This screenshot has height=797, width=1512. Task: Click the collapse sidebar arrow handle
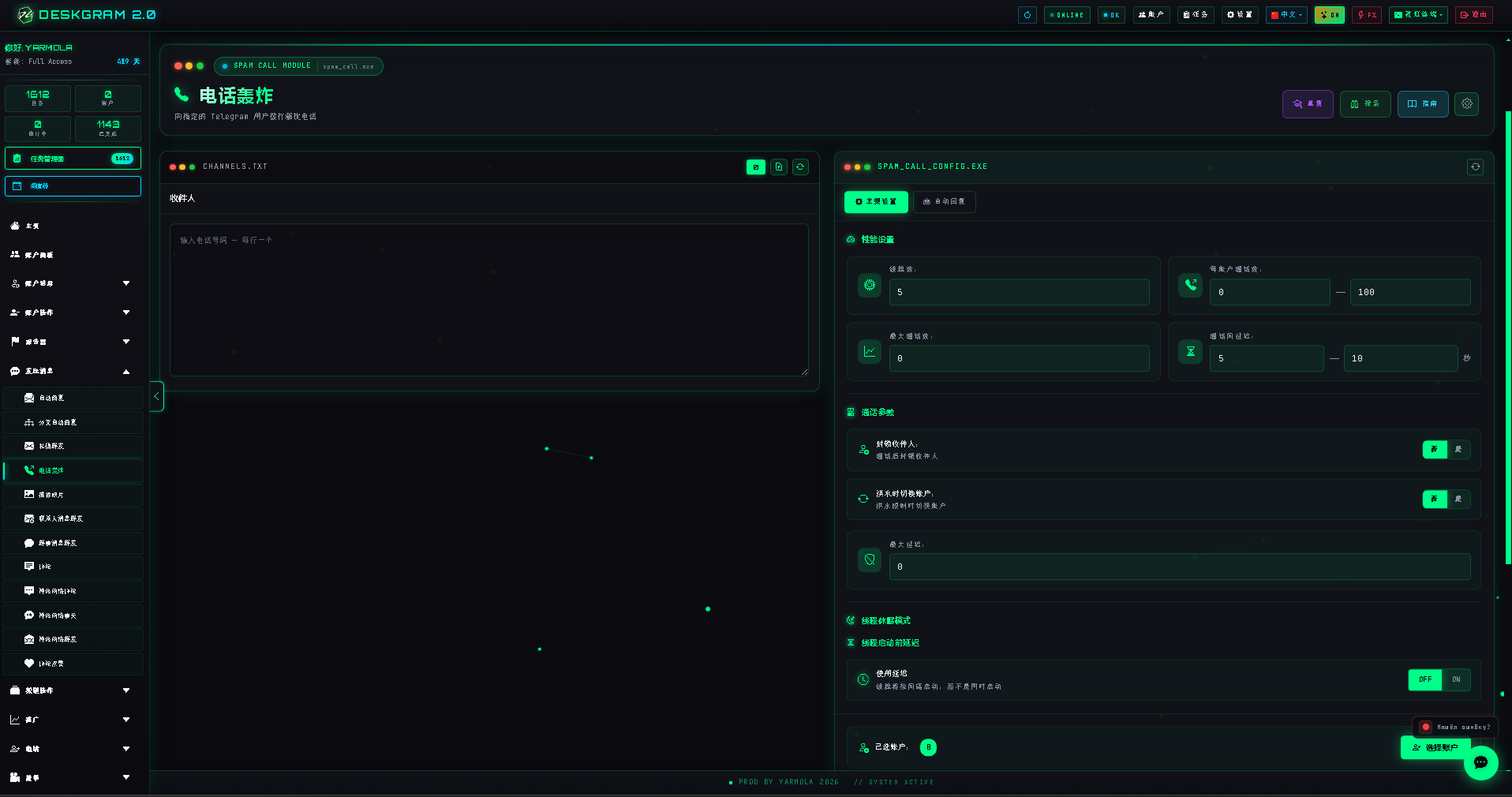point(156,396)
